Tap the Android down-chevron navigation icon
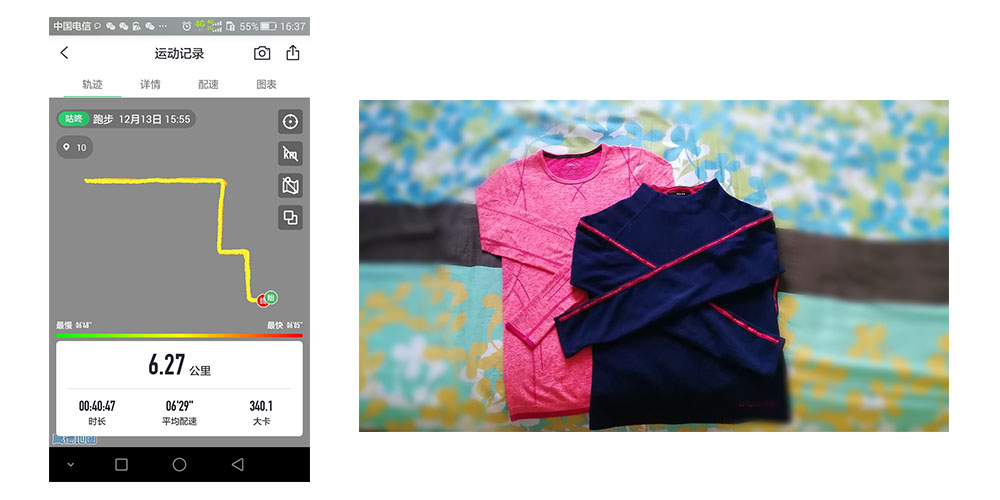The image size is (1000, 500). pos(71,465)
